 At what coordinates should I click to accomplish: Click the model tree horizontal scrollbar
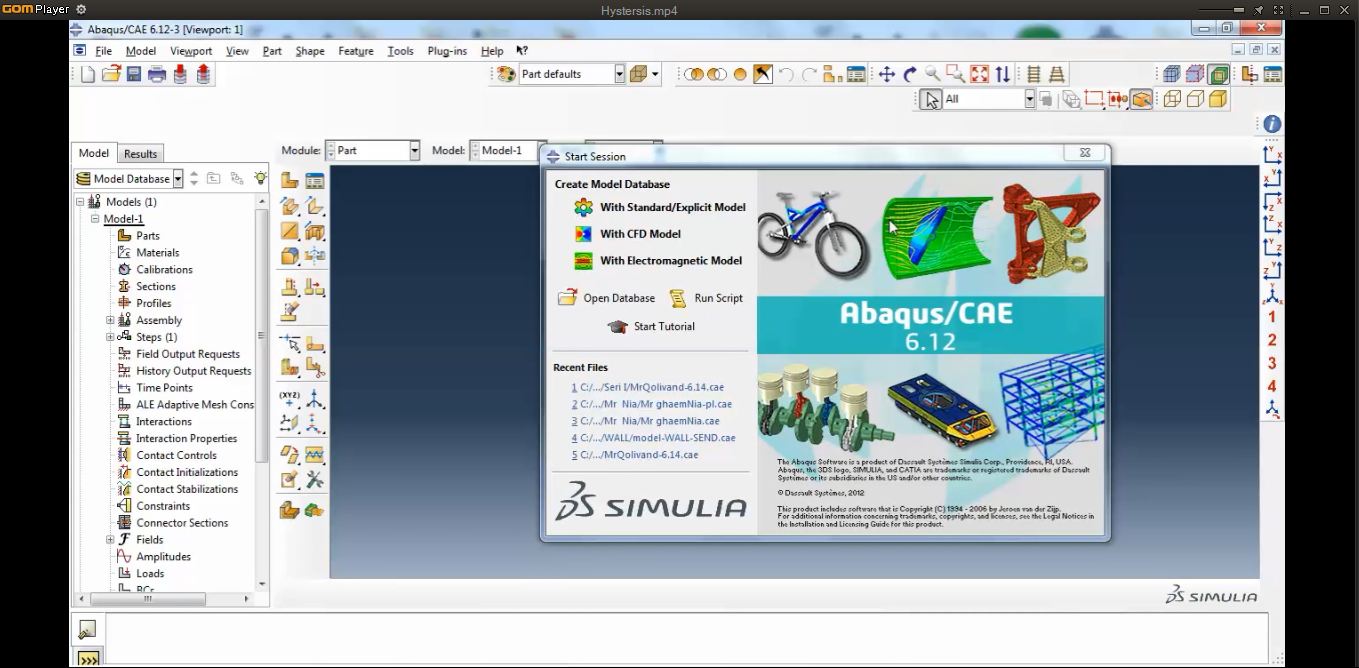[x=150, y=599]
